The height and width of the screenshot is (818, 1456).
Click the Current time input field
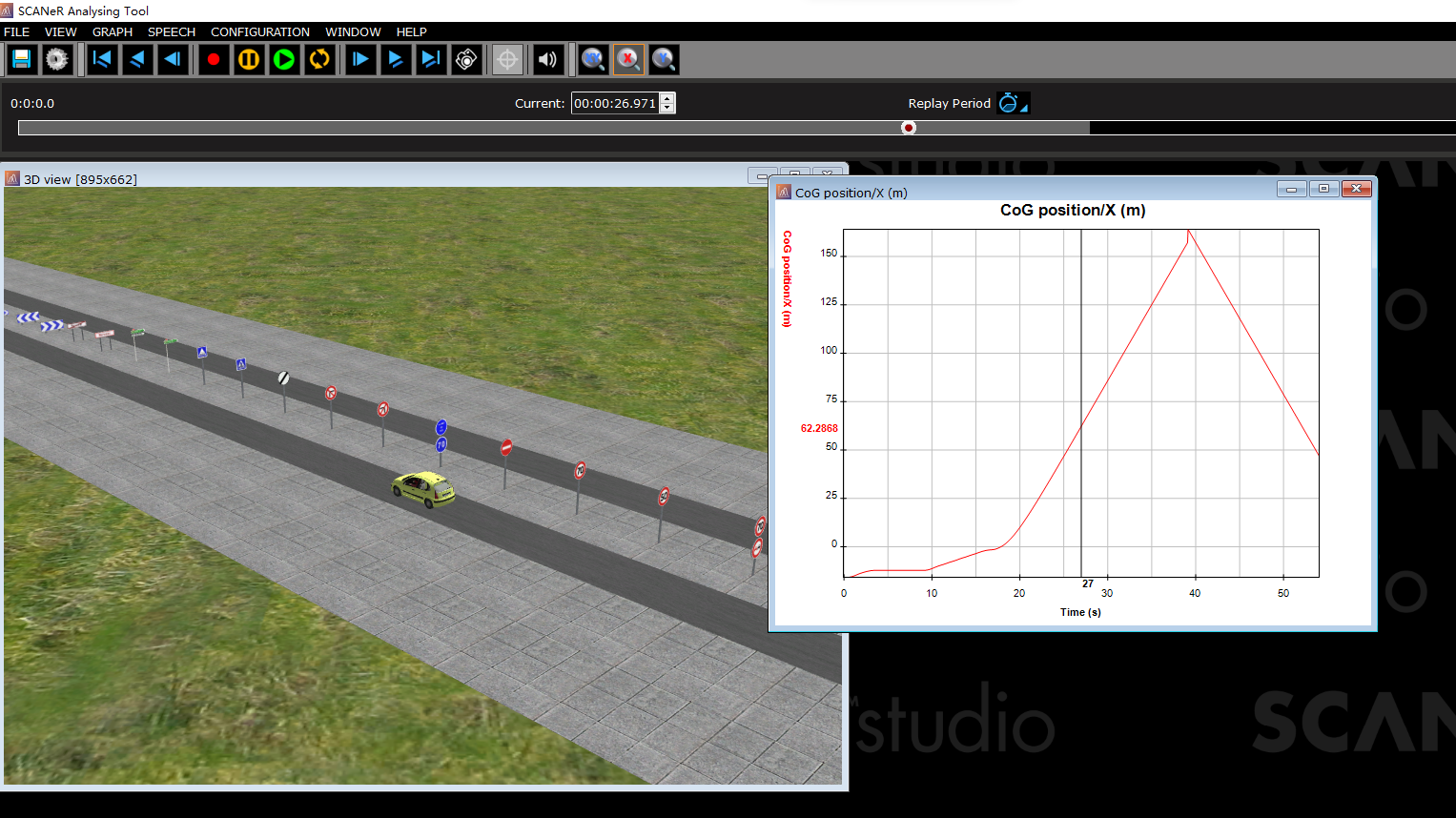615,103
